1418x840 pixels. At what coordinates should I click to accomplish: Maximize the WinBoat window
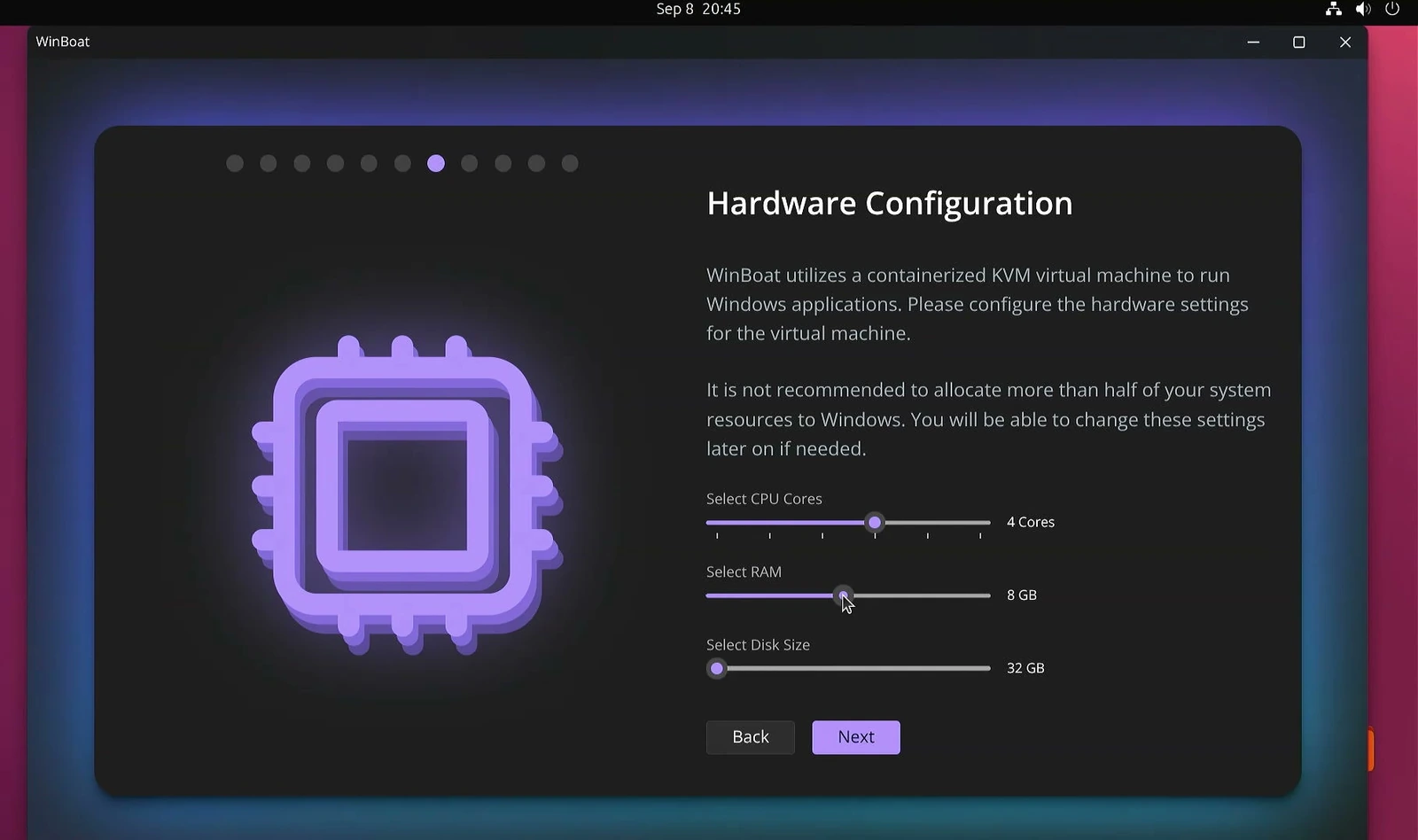tap(1299, 43)
